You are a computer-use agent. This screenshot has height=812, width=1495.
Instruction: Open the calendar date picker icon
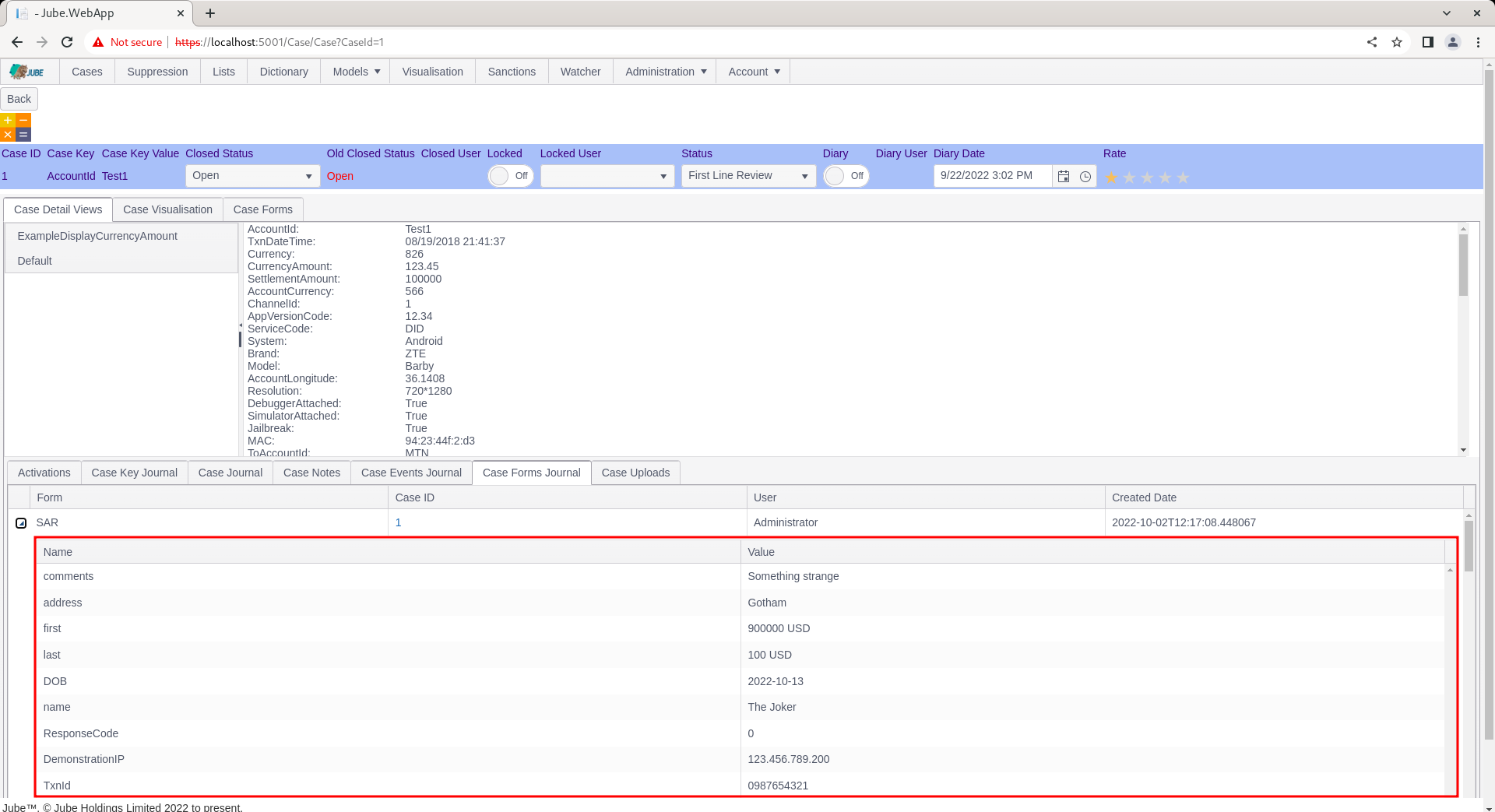pos(1064,177)
